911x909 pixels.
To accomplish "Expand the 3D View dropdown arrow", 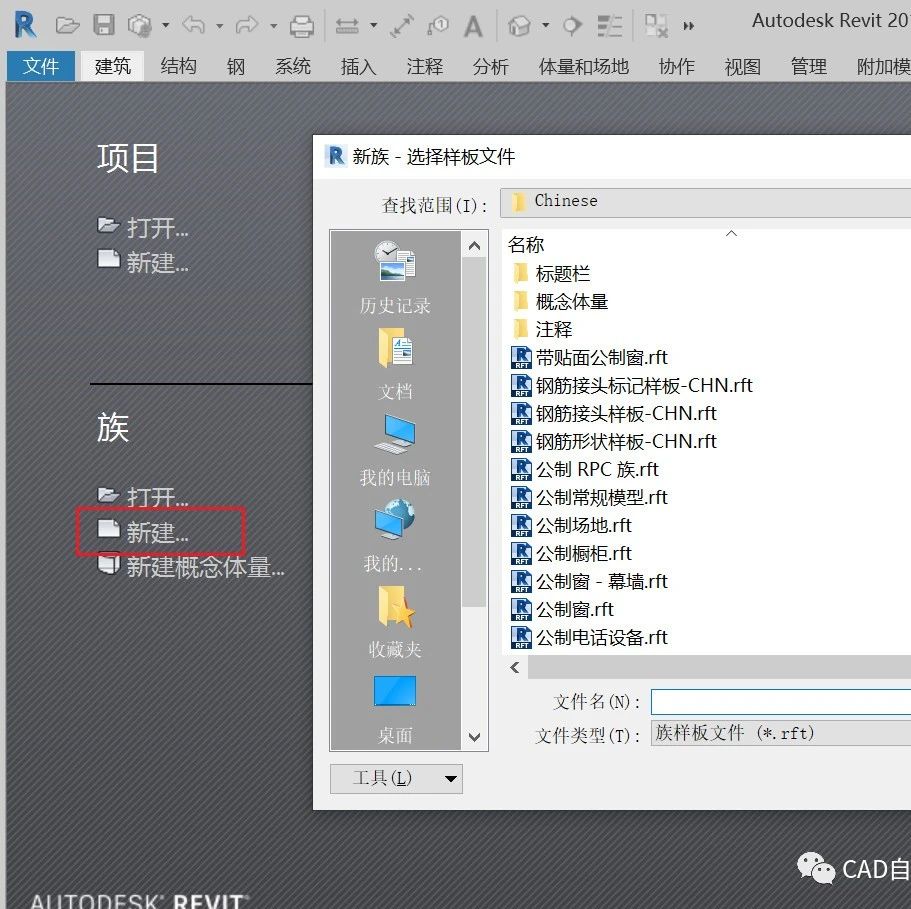I will [x=546, y=25].
